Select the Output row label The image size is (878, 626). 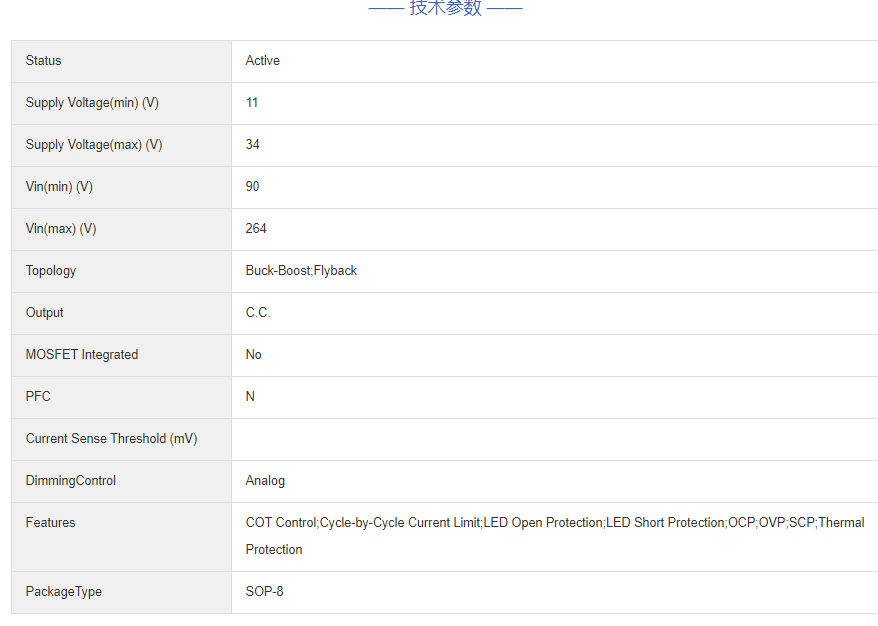(x=45, y=313)
